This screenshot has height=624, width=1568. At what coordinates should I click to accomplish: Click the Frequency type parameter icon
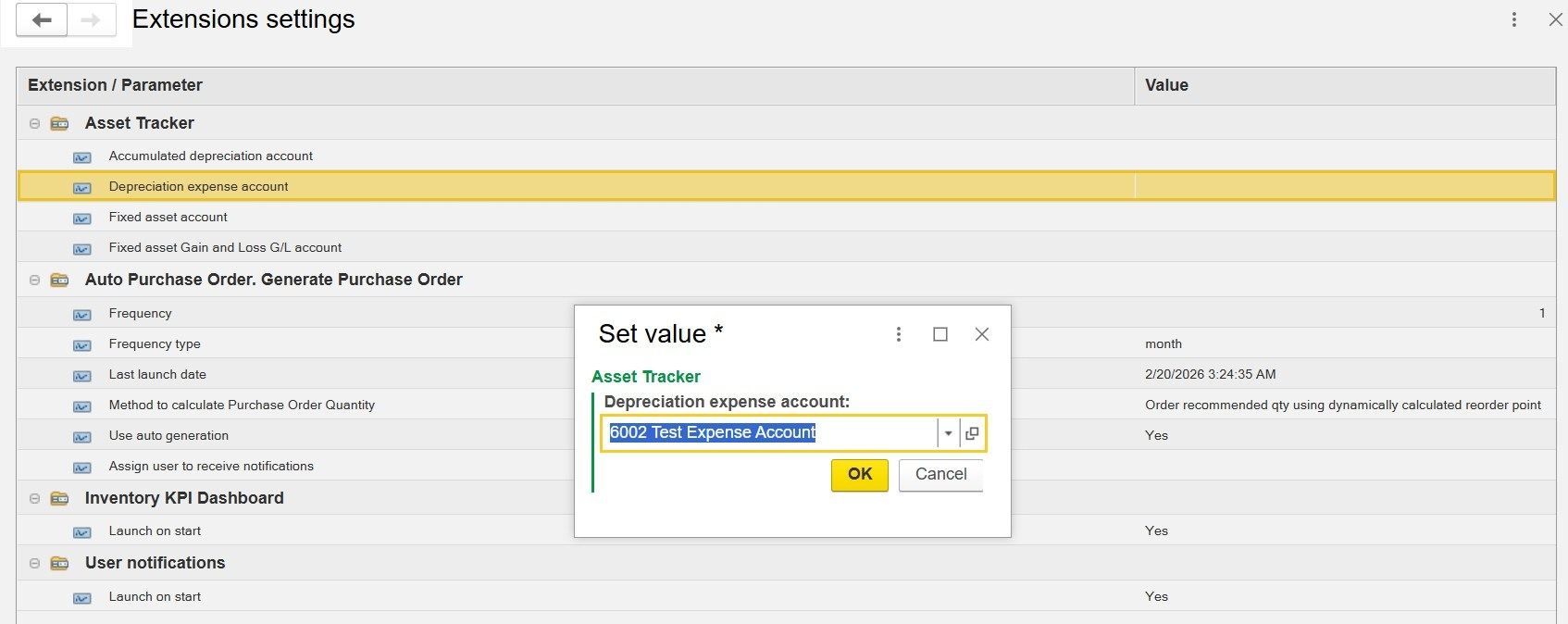82,345
